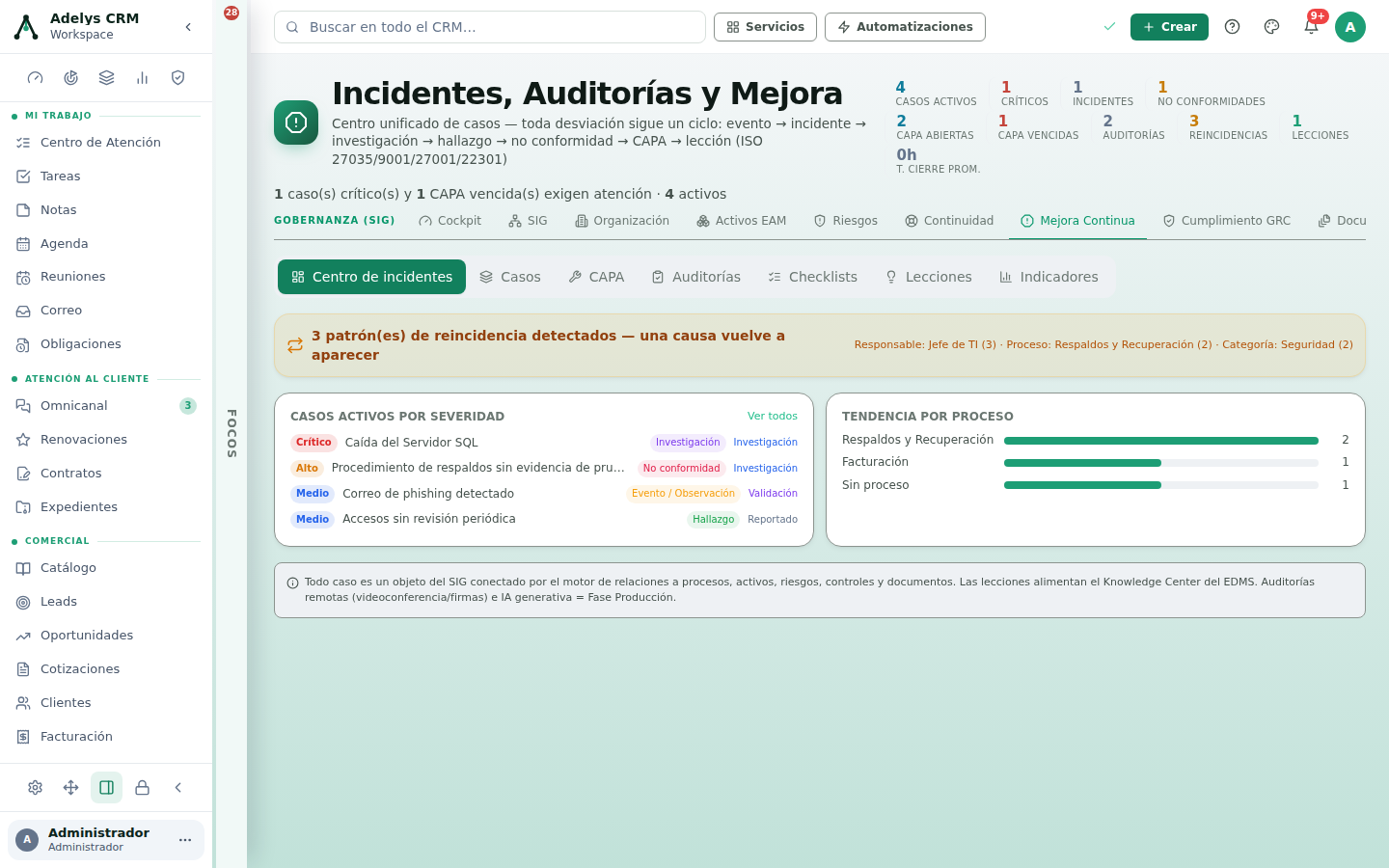Collapse the Adelys CRM workspace header chevron

188,27
